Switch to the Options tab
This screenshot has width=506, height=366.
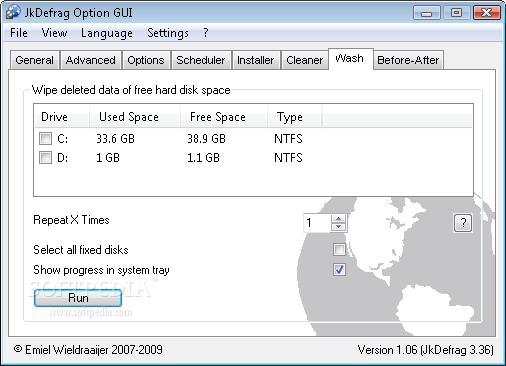146,60
